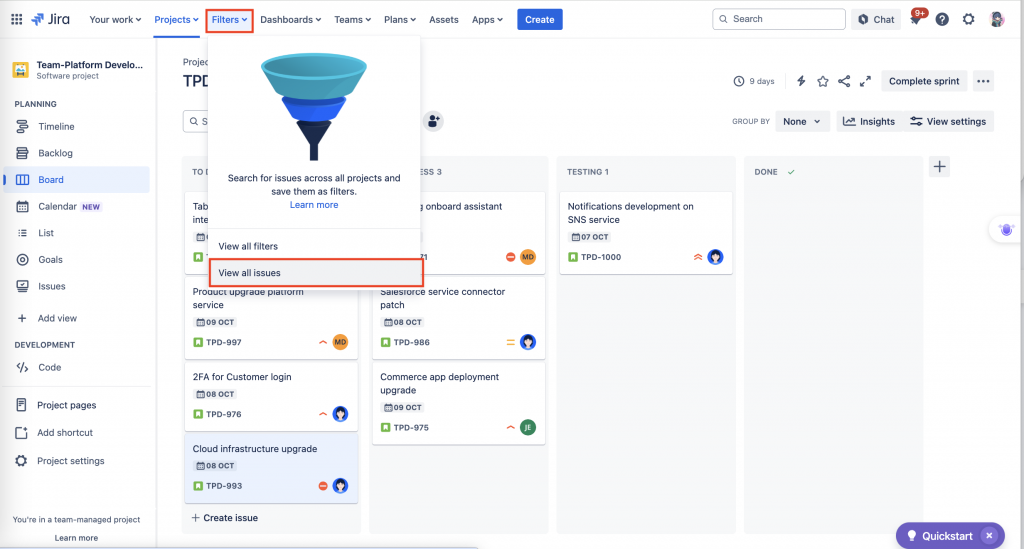
Task: Click the MD assignee avatar on TPD-997
Action: [340, 342]
